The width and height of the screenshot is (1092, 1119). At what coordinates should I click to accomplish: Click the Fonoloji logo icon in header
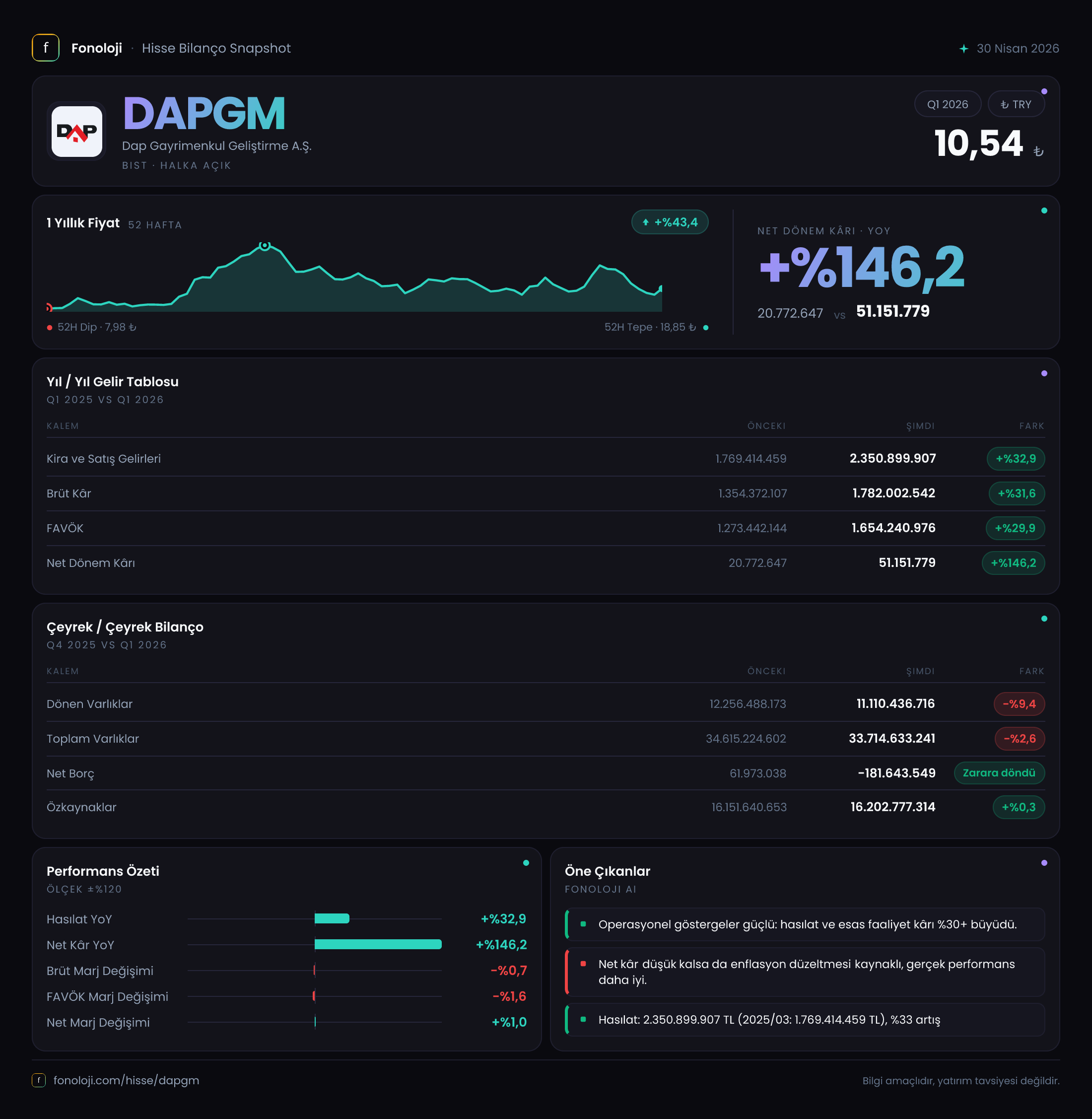(x=45, y=48)
